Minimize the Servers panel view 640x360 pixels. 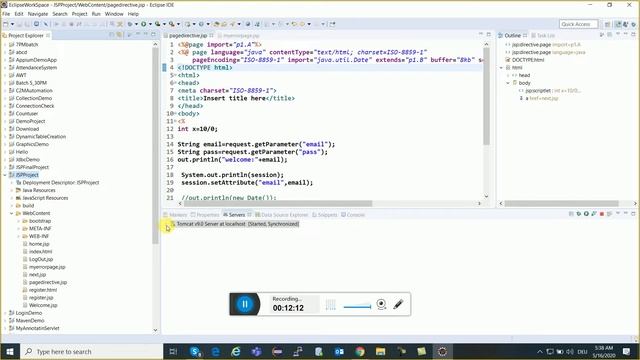pyautogui.click(x=626, y=214)
